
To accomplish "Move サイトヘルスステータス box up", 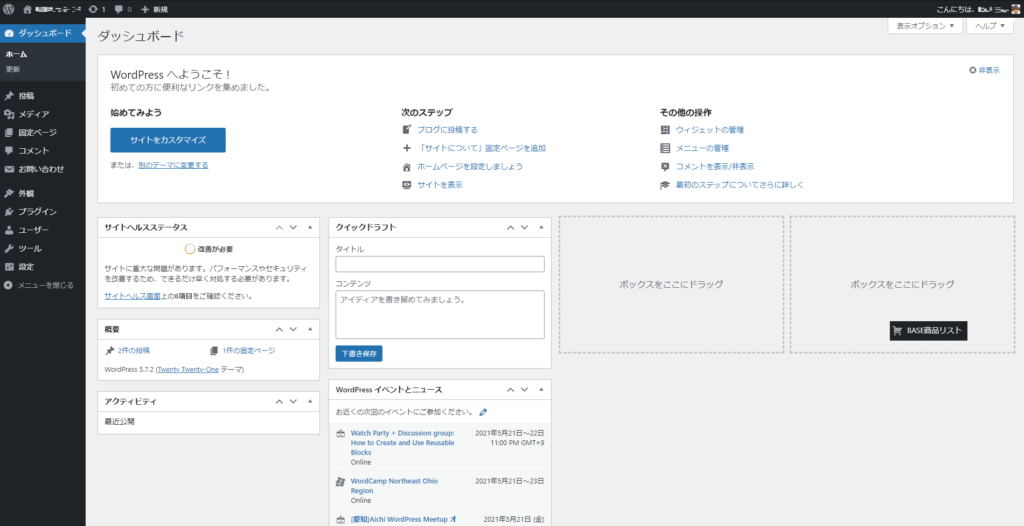I will coord(280,227).
